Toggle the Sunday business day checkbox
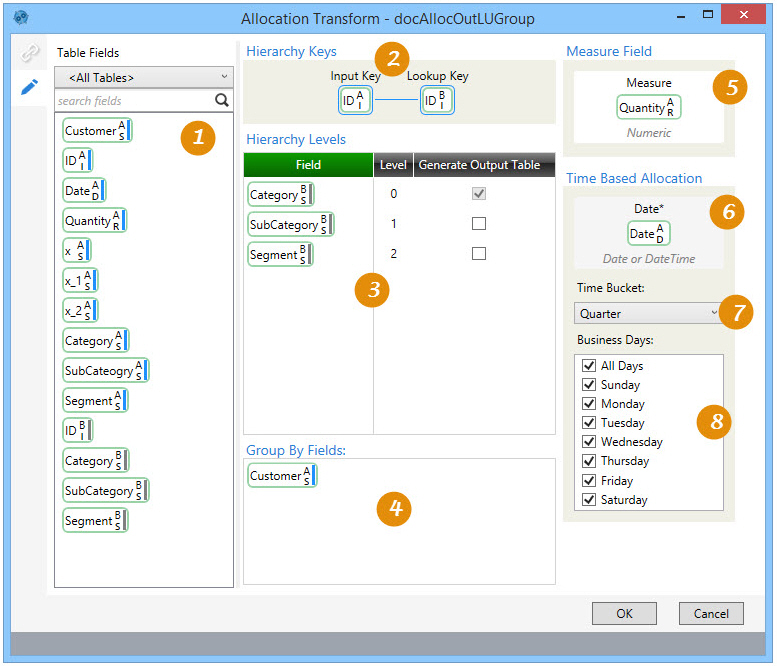777x666 pixels. point(588,385)
